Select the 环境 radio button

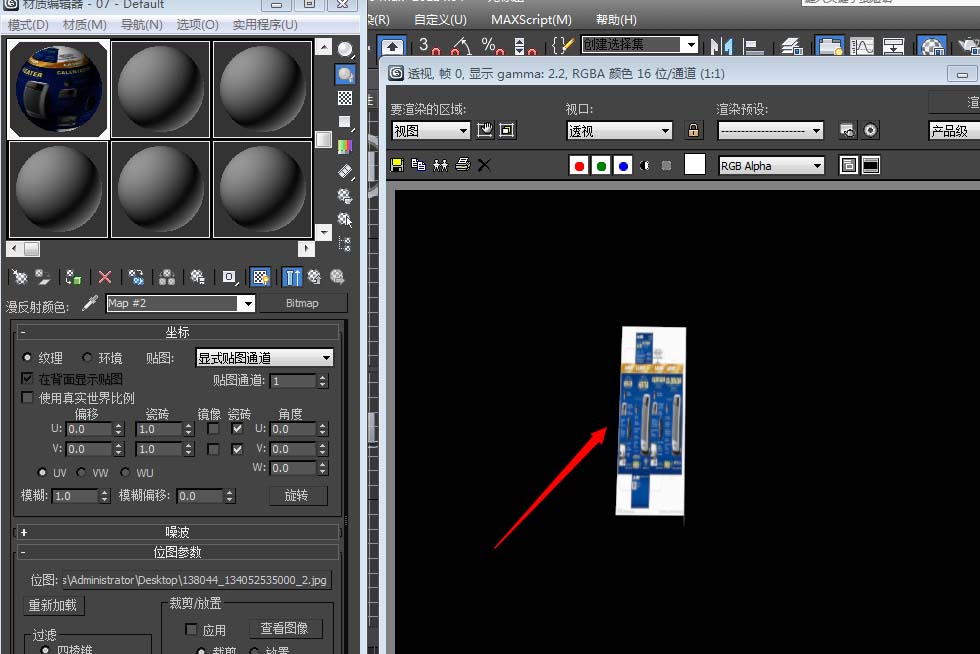[87, 358]
